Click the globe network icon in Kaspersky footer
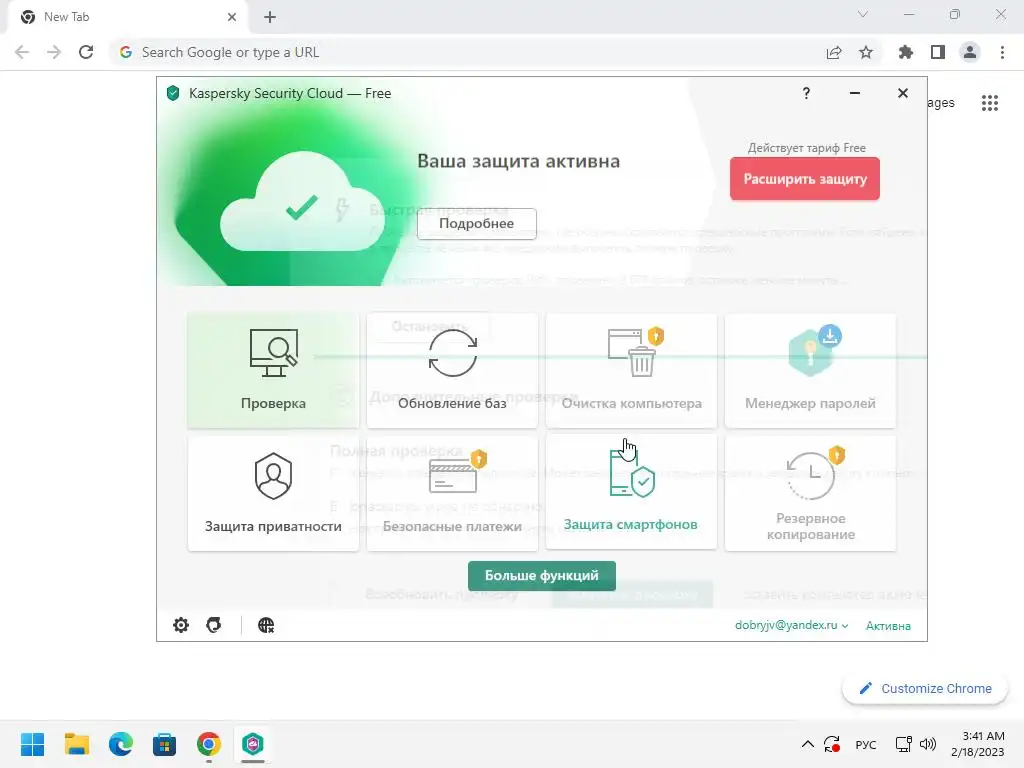 [266, 625]
